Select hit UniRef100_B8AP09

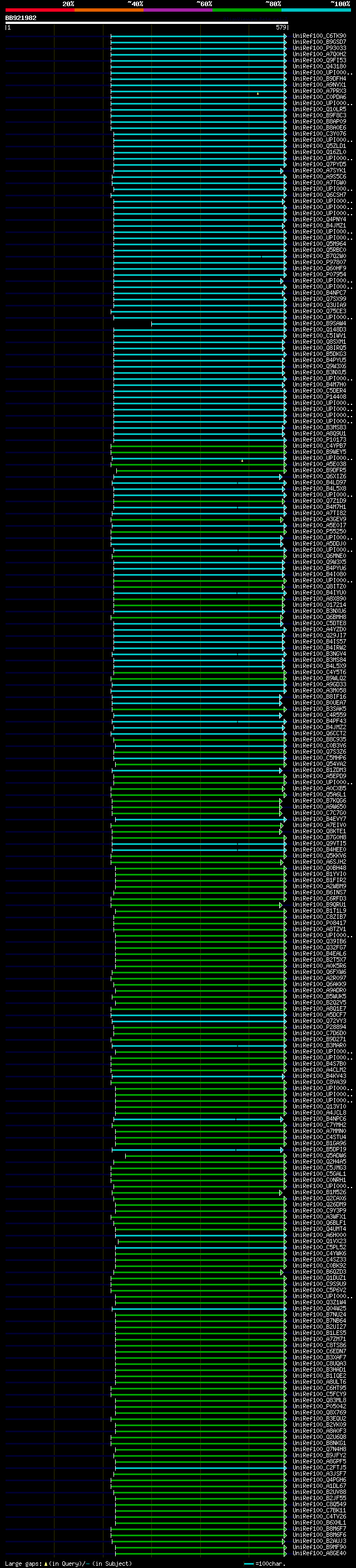click(319, 121)
